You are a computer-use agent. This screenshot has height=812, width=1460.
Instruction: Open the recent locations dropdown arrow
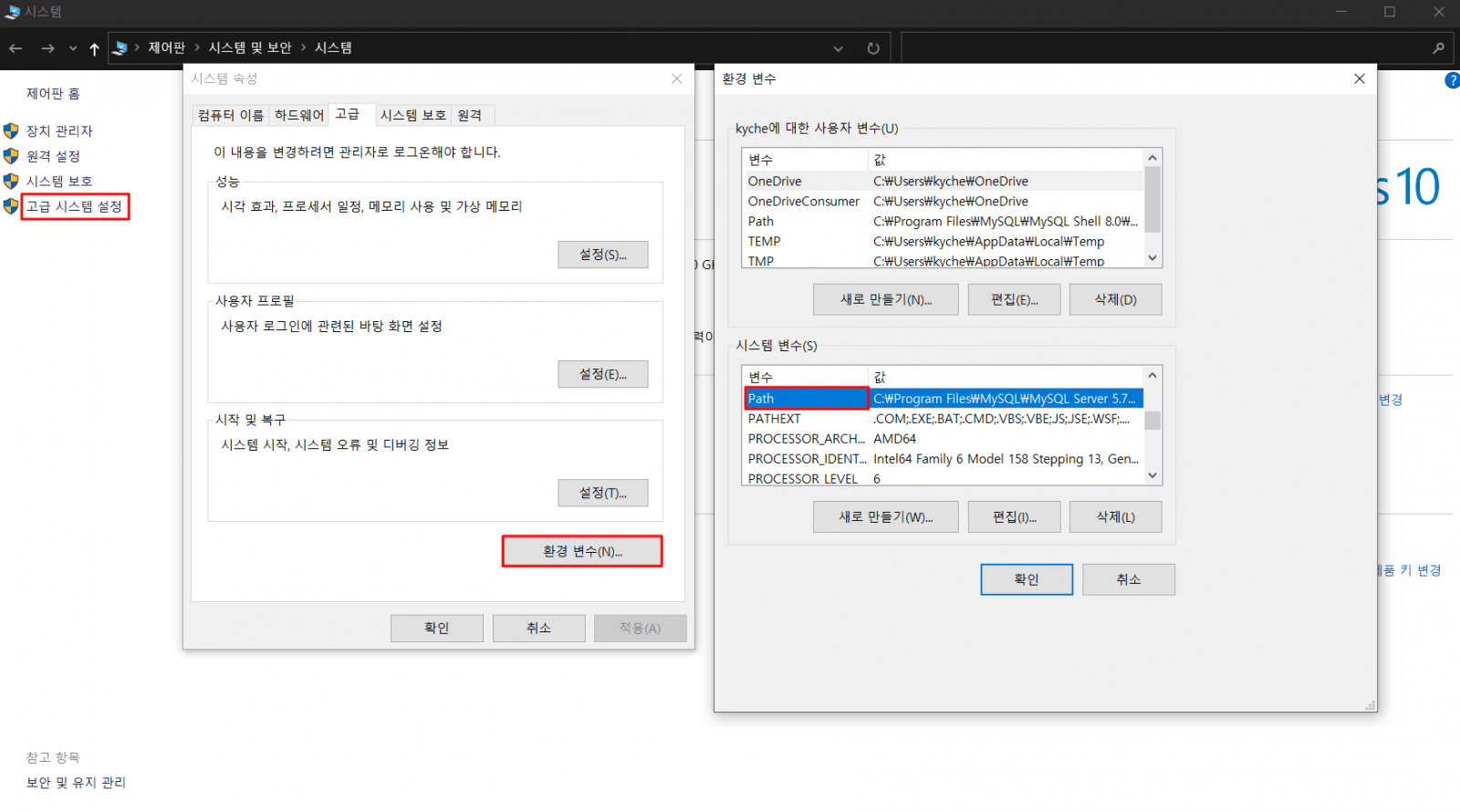73,48
